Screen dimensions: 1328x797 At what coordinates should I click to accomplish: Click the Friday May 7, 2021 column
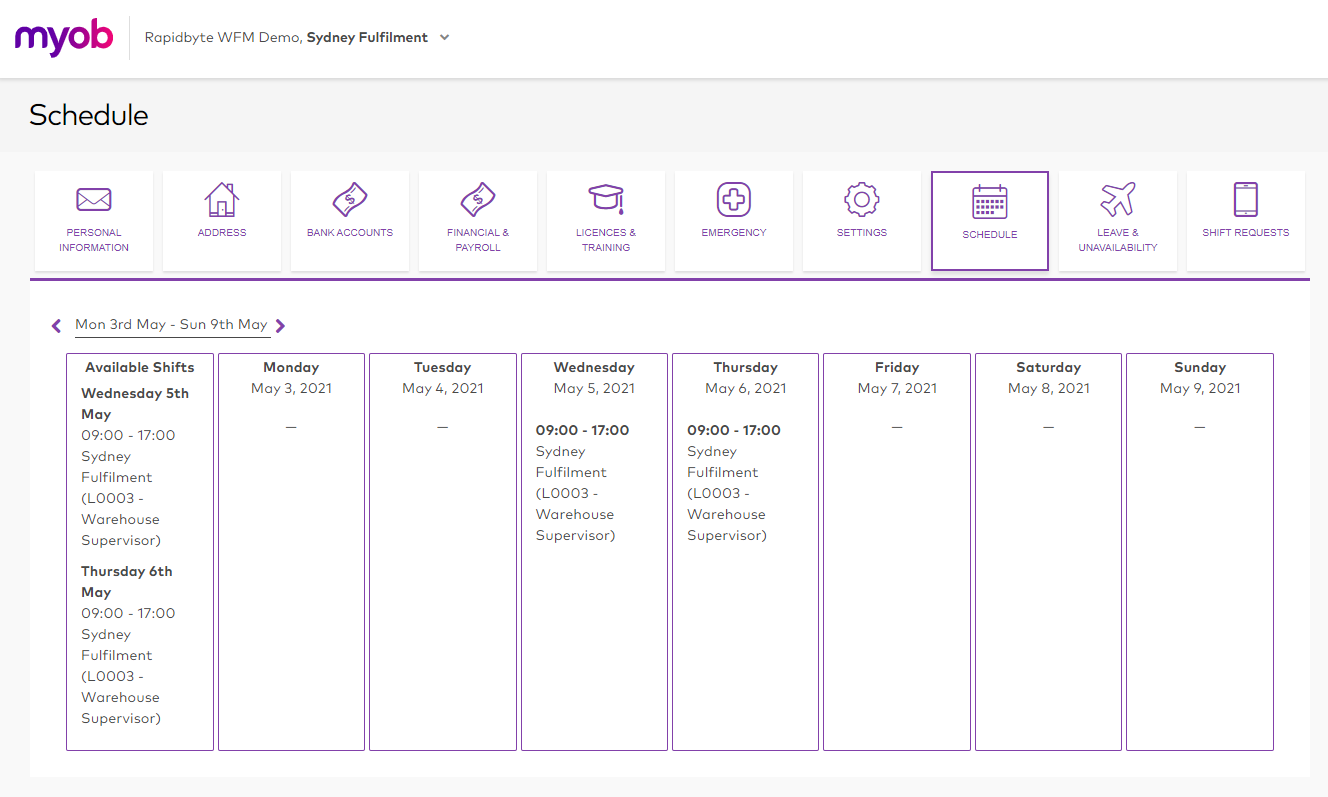coord(896,550)
